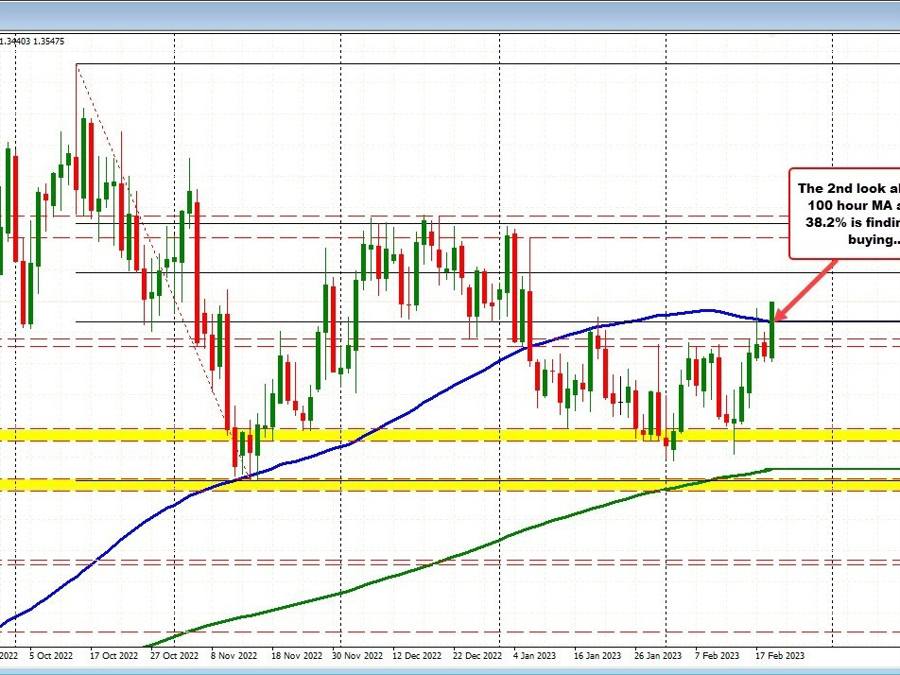The height and width of the screenshot is (675, 900).
Task: Click the 17 Feb 2023 date label
Action: 778,659
